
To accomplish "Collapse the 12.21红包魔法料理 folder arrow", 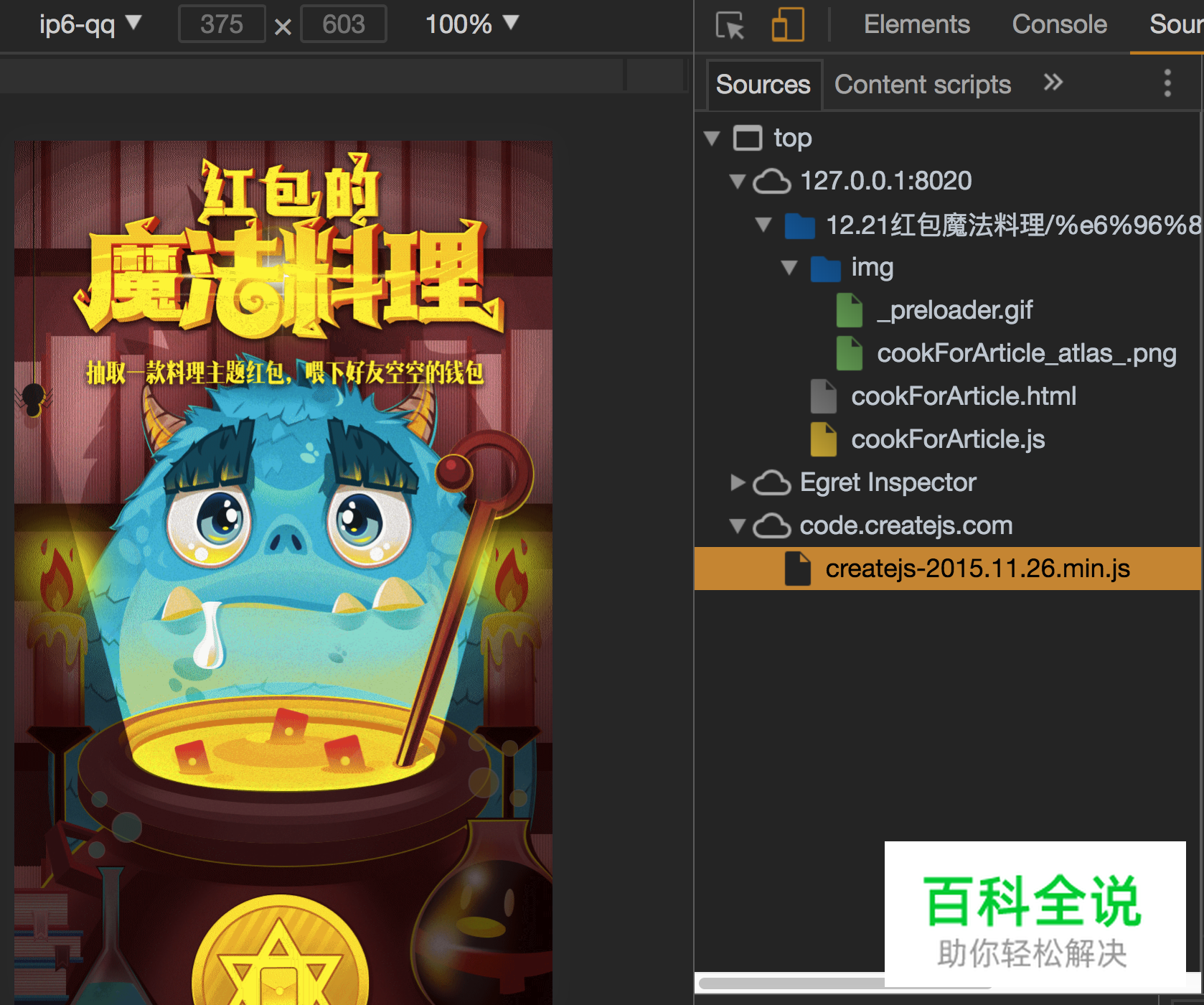I will point(763,225).
